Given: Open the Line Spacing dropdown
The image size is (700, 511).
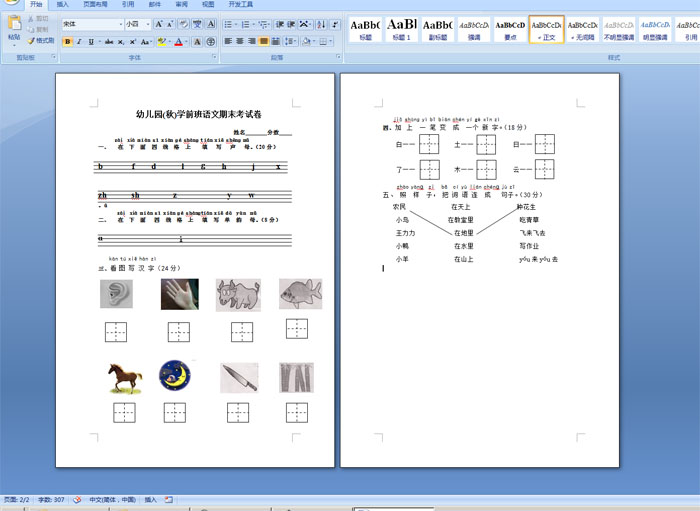Looking at the screenshot, I should click(x=291, y=42).
